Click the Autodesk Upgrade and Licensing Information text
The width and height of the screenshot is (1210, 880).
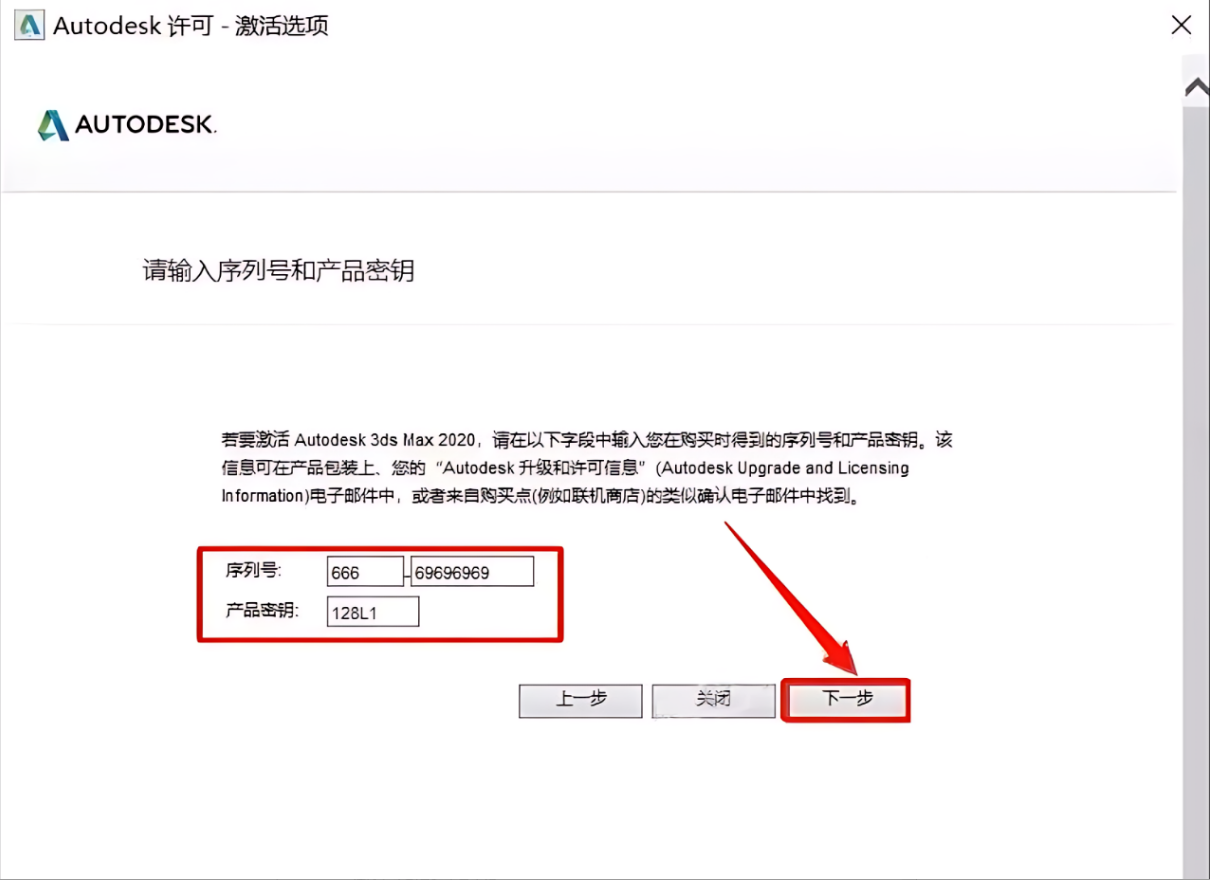[x=785, y=468]
